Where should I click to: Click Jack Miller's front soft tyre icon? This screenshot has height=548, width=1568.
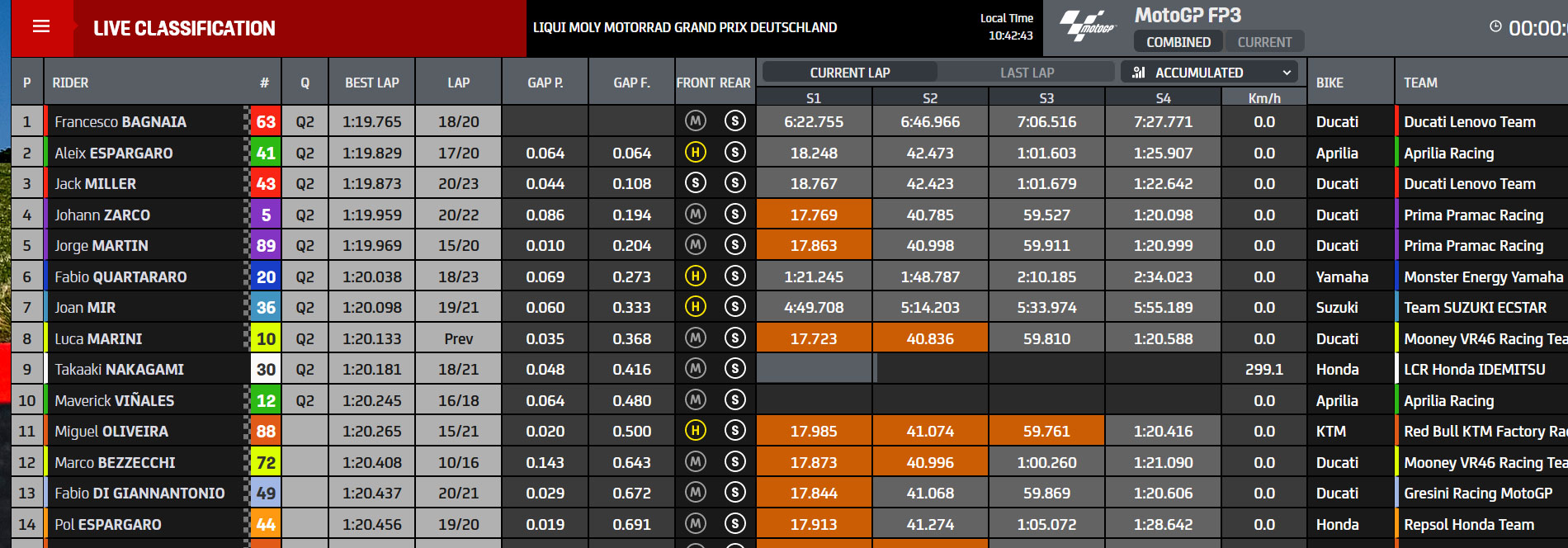point(696,183)
